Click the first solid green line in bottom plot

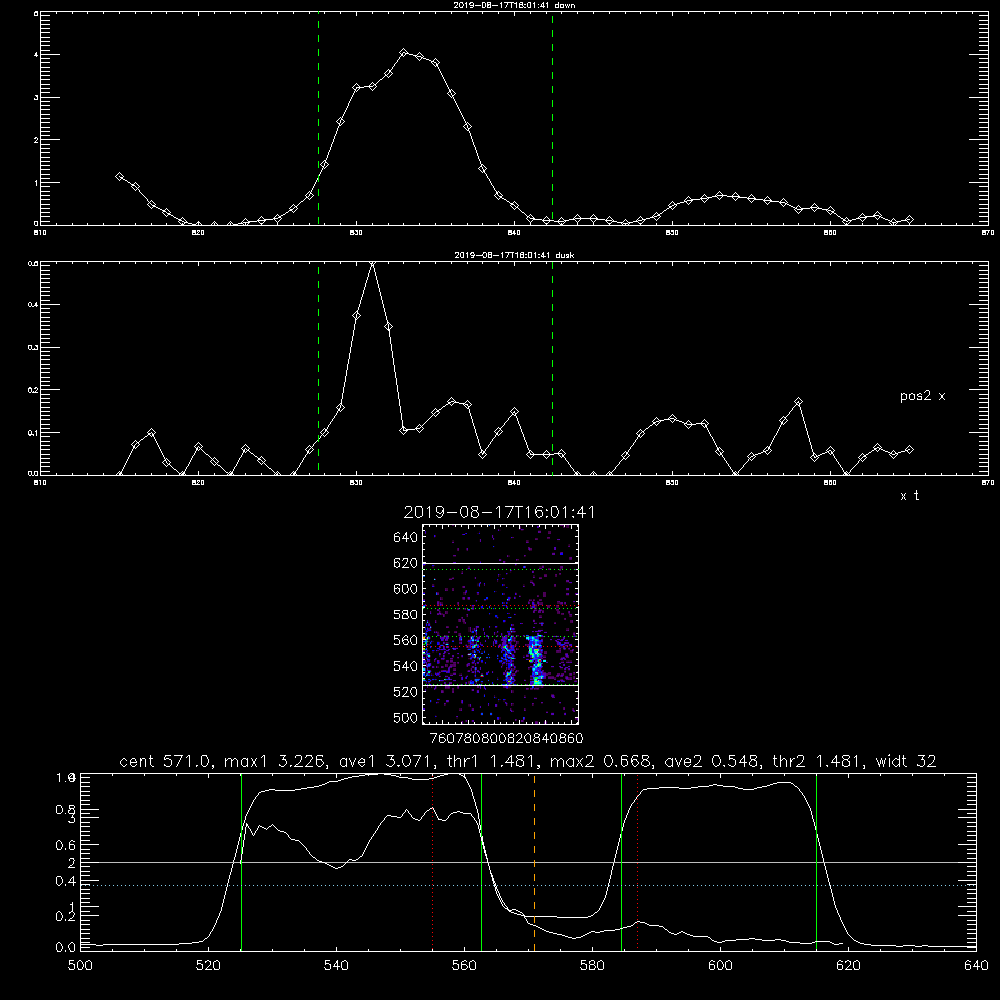(242, 862)
